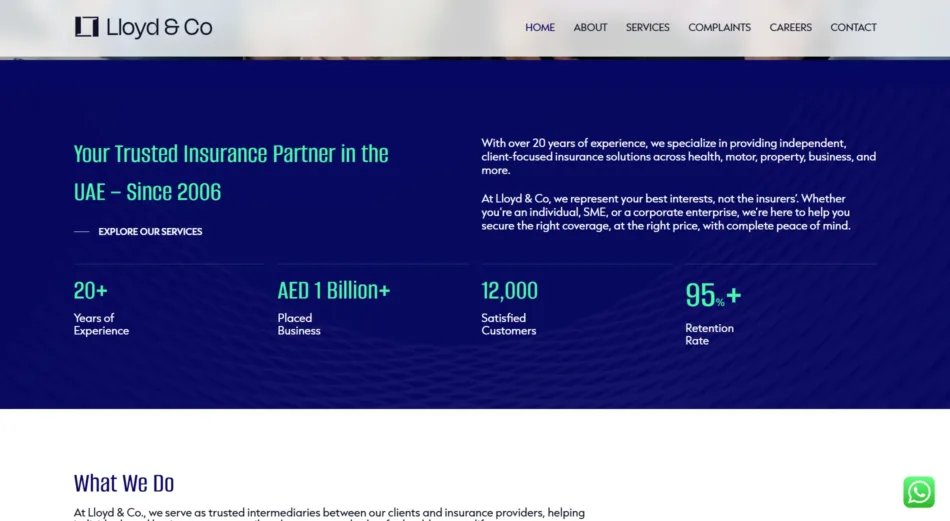This screenshot has width=950, height=521.
Task: Click the What We Do heading
Action: pos(124,484)
